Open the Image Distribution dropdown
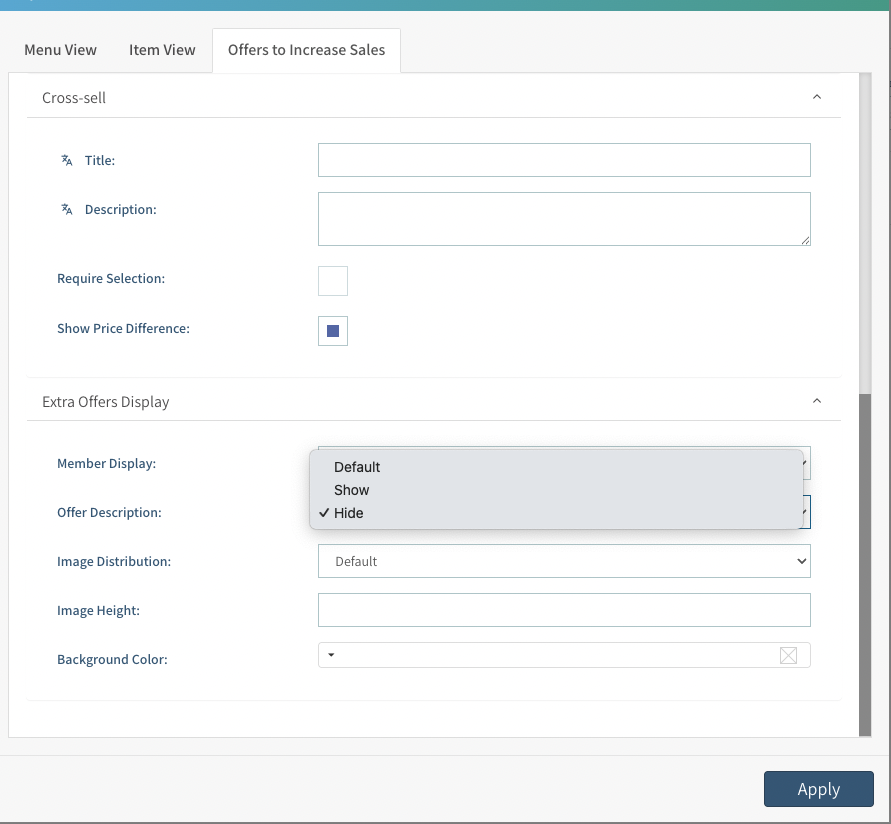This screenshot has height=824, width=891. pyautogui.click(x=564, y=562)
